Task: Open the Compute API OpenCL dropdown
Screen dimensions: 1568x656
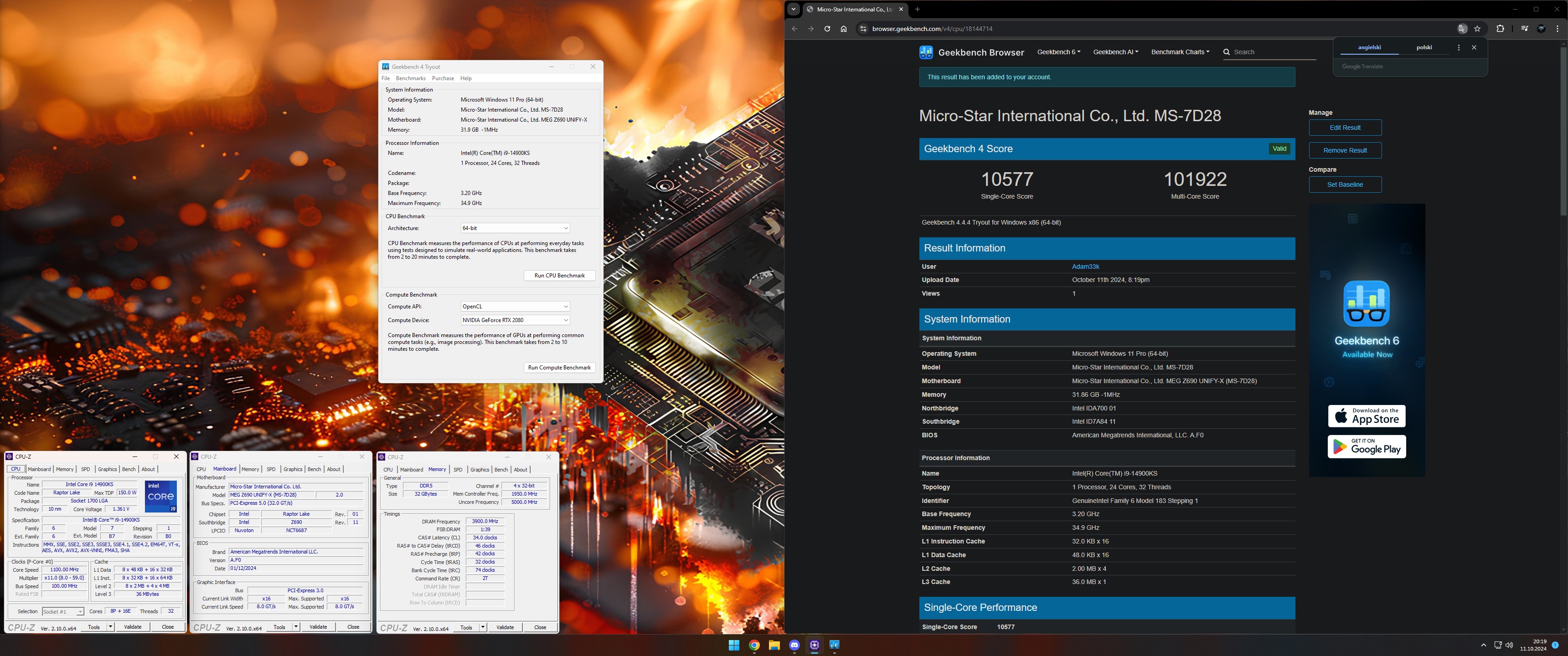Action: pyautogui.click(x=515, y=307)
